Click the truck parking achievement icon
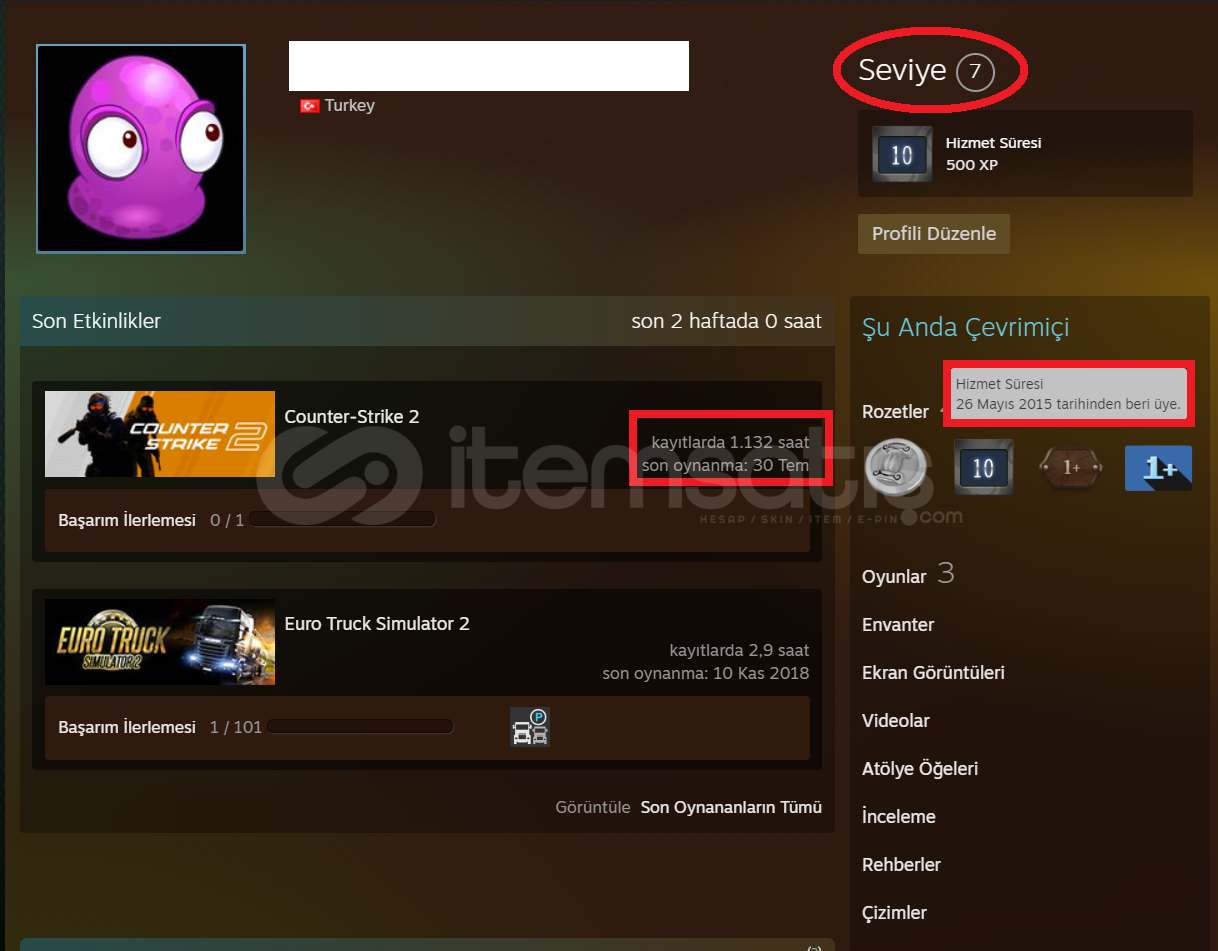 (x=530, y=727)
